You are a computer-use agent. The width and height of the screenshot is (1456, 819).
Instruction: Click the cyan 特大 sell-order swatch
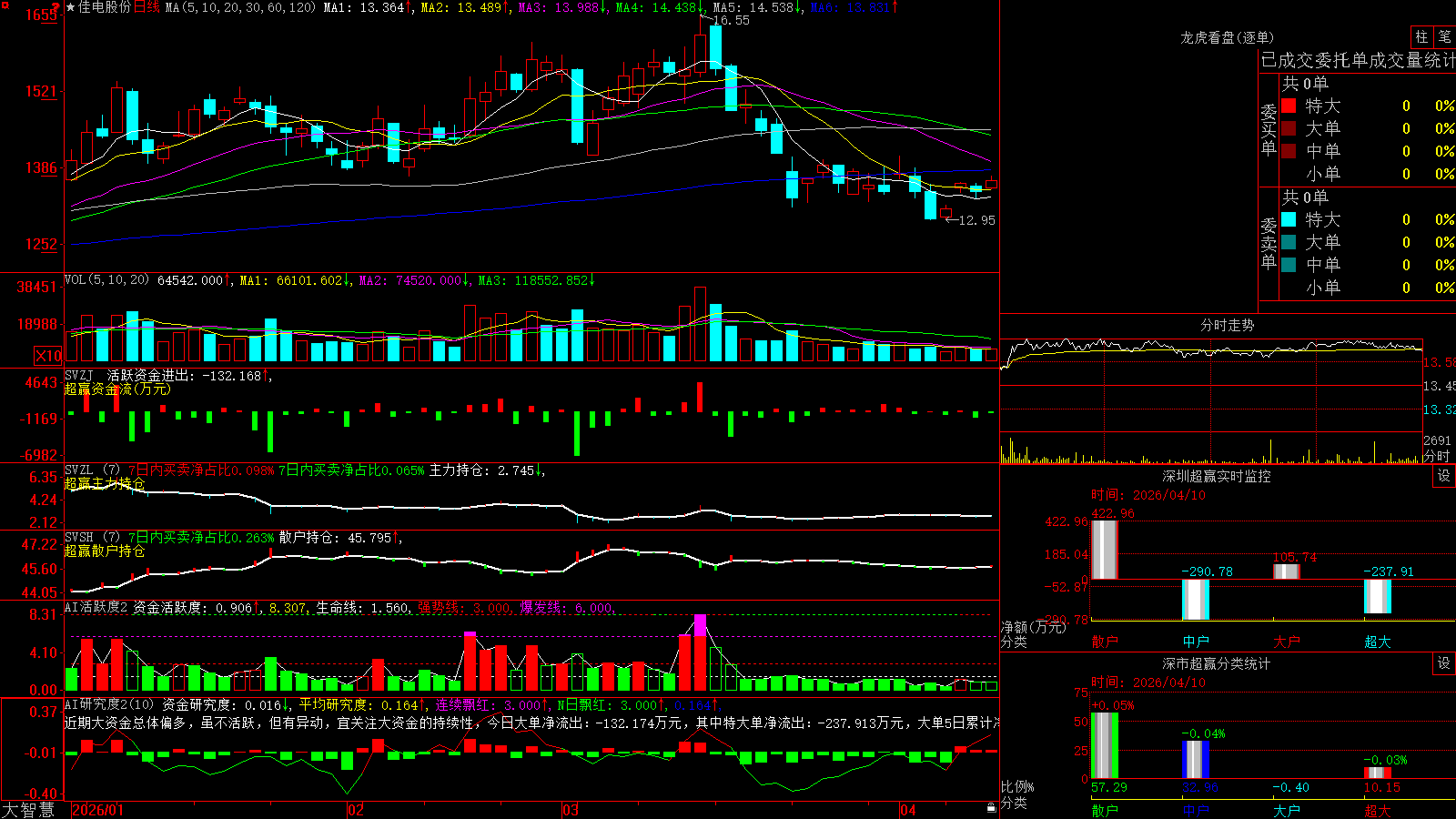pos(1289,219)
